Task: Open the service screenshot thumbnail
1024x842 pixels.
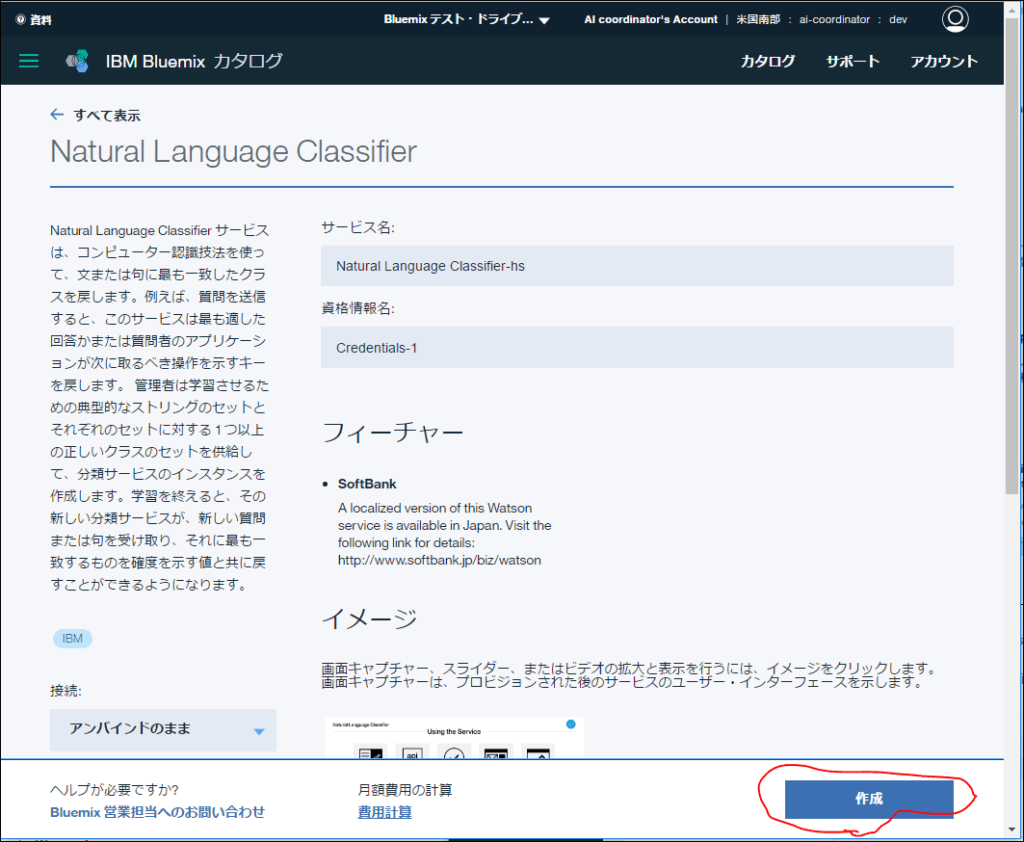Action: pos(454,737)
